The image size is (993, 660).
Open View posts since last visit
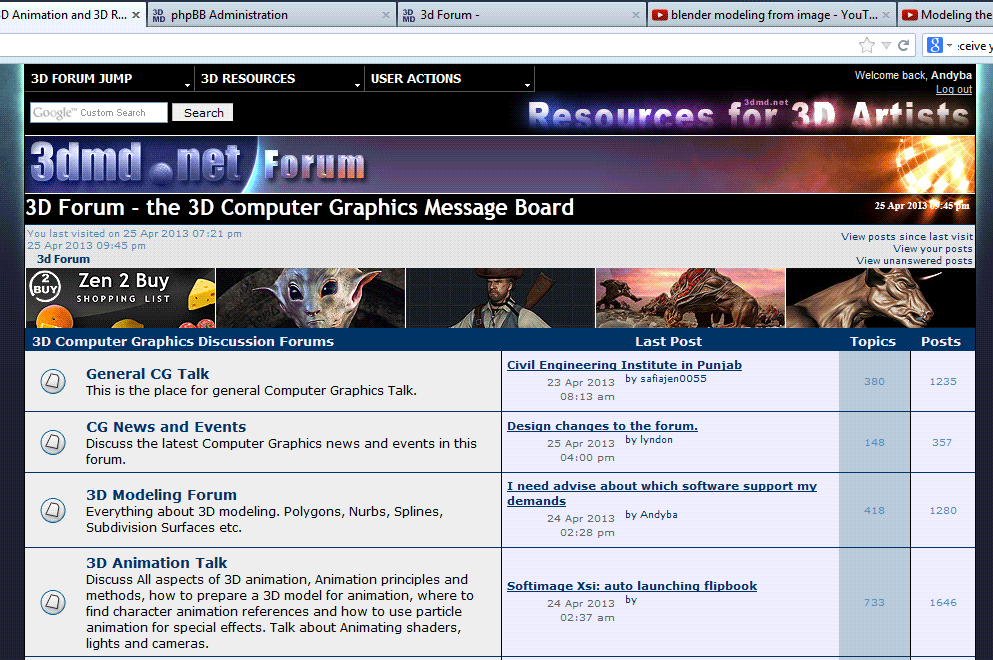pyautogui.click(x=907, y=236)
